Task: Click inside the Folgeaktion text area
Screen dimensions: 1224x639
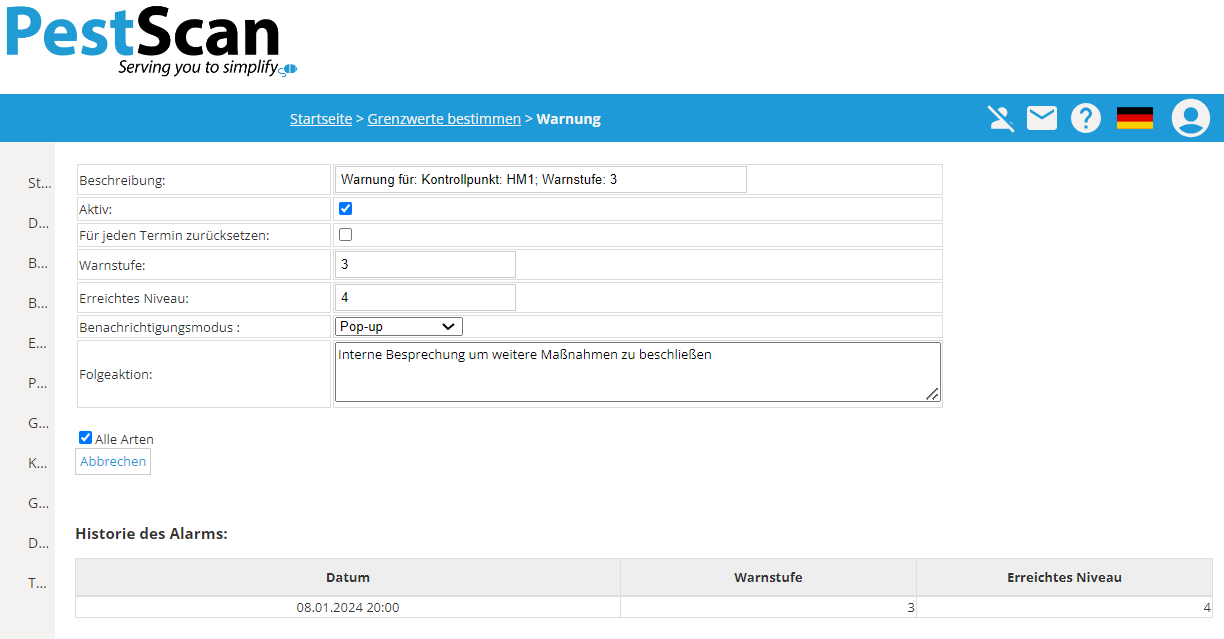Action: [638, 372]
